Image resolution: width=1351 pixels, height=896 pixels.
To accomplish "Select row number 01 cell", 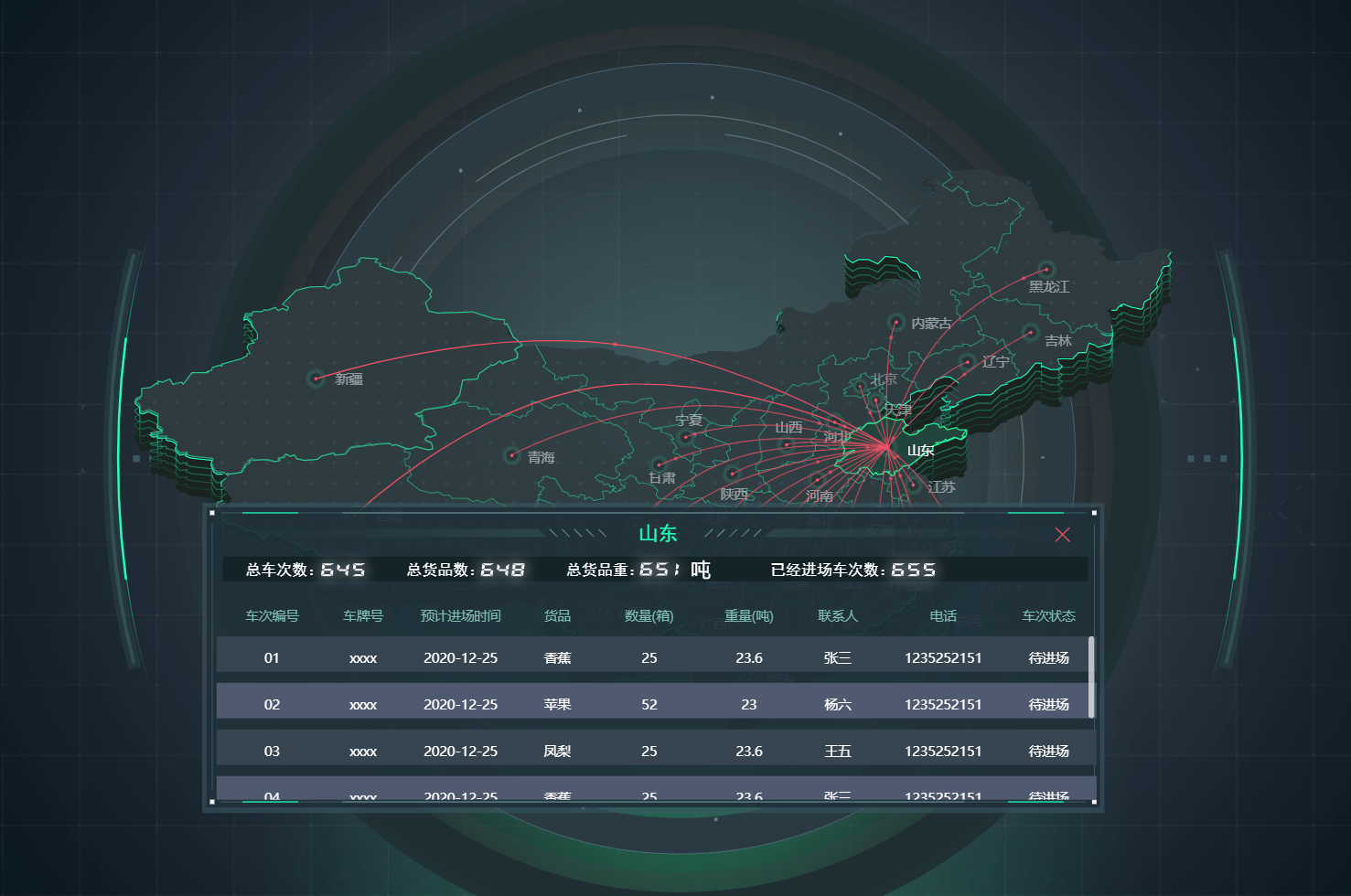I will pyautogui.click(x=272, y=657).
